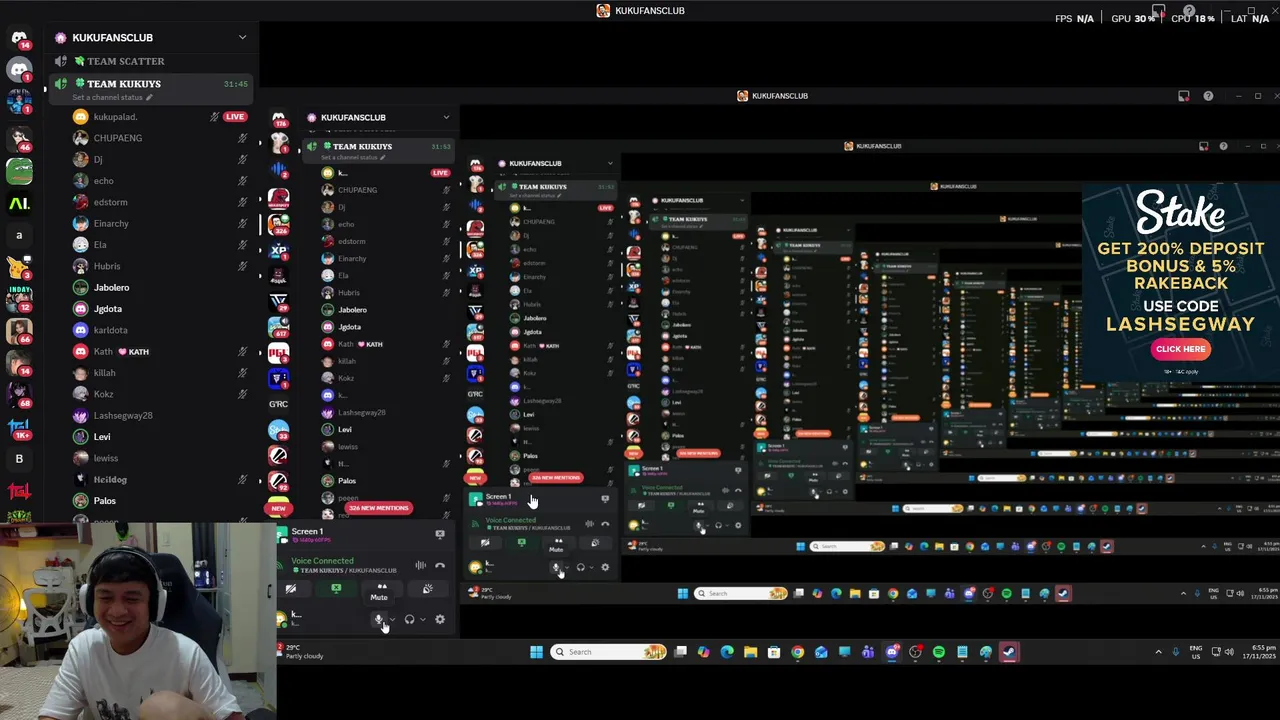This screenshot has height=720, width=1280.
Task: Open the Help icon in nested window title bar
Action: point(1208,96)
